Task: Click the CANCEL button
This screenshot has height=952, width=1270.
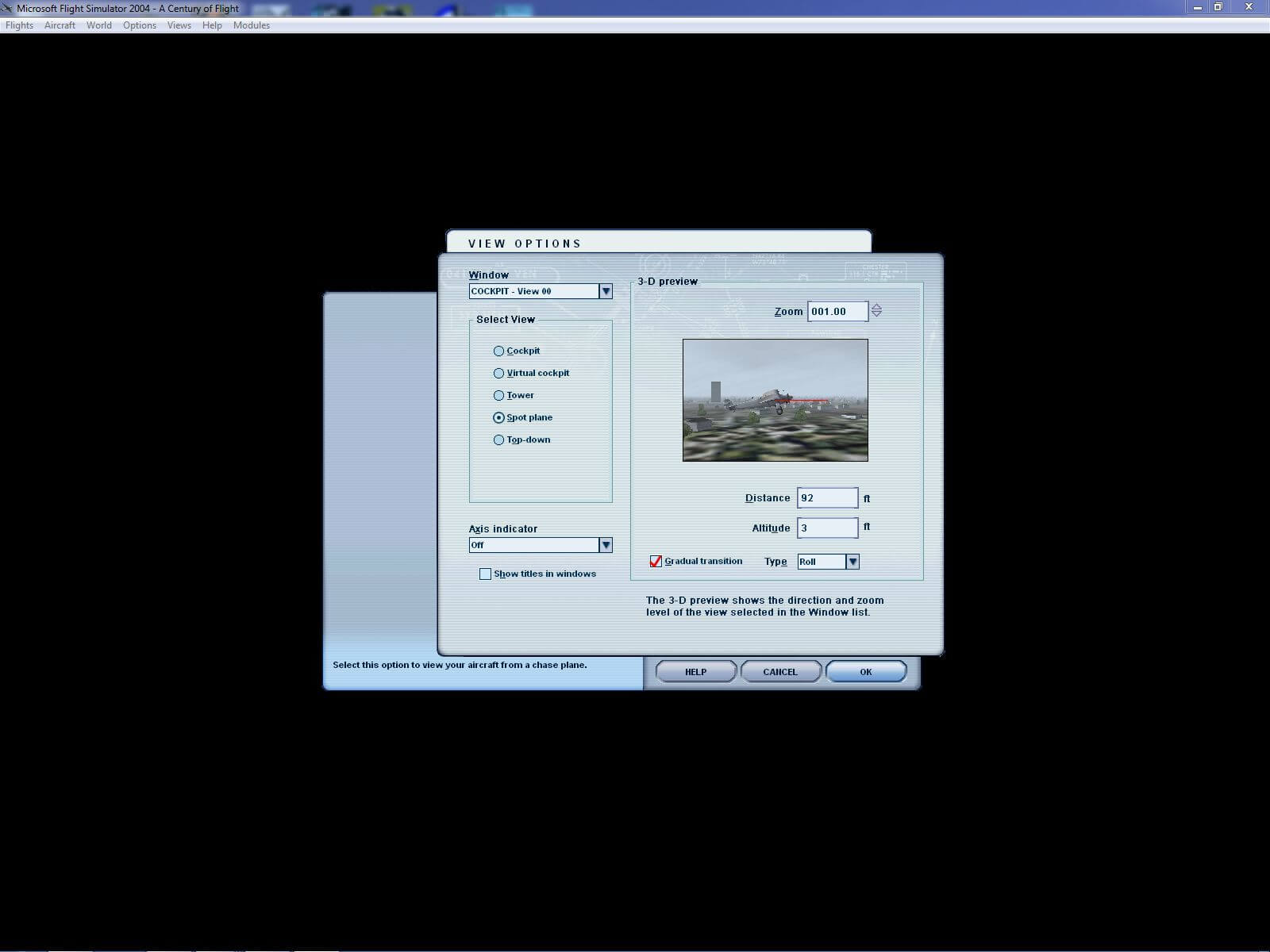Action: [780, 672]
